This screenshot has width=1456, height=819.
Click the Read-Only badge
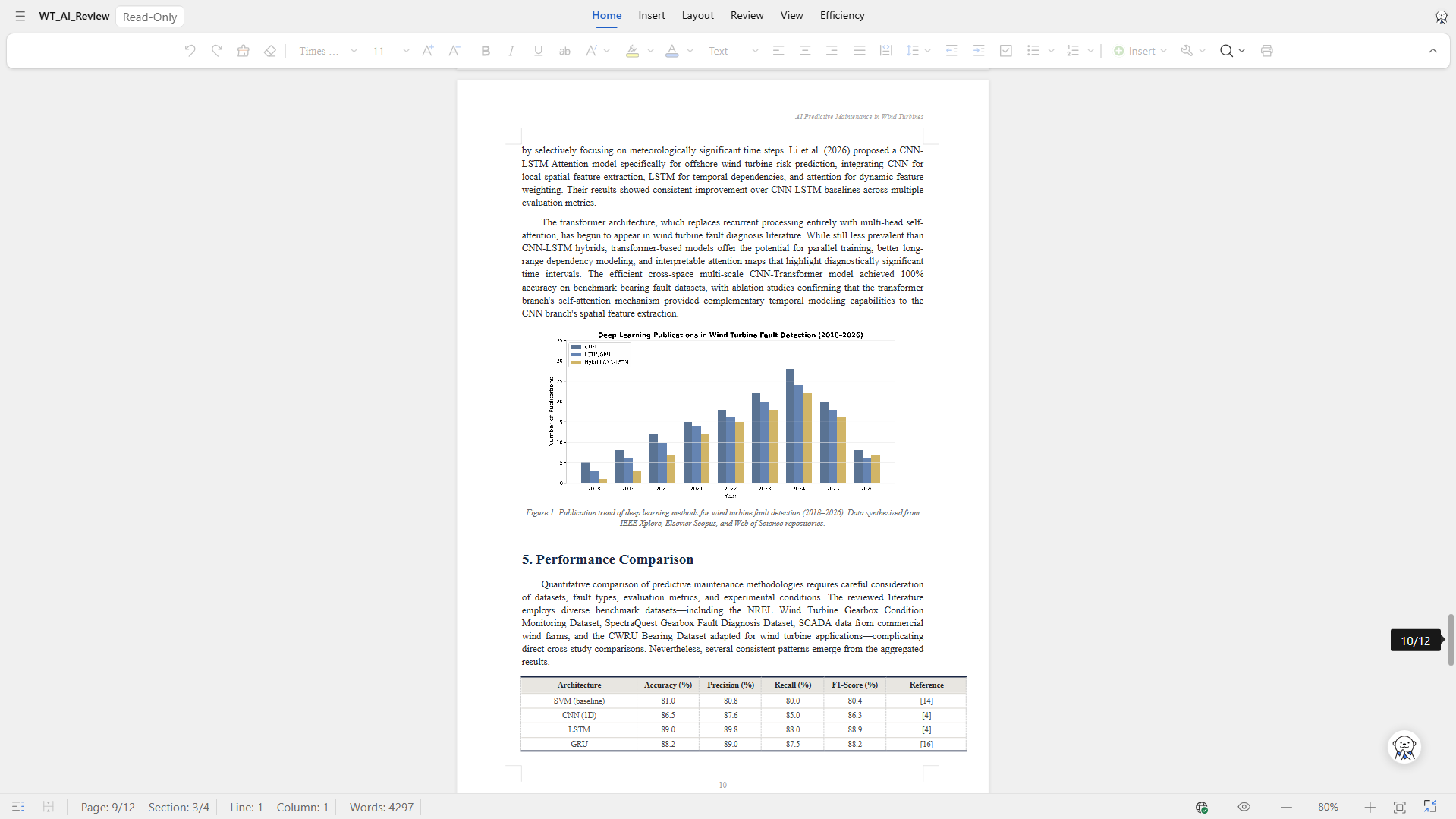(149, 17)
